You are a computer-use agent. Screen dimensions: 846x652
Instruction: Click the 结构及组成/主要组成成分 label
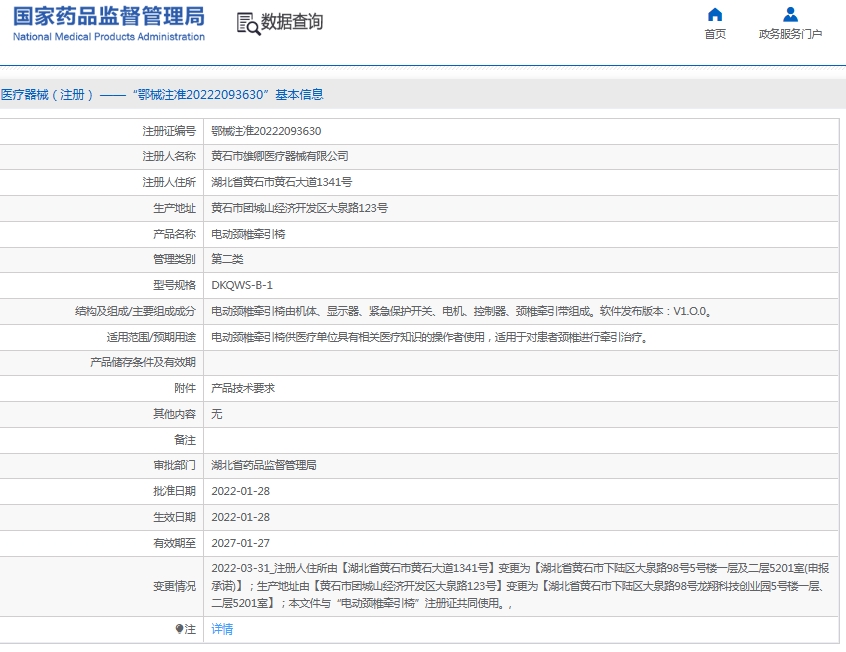[x=135, y=311]
